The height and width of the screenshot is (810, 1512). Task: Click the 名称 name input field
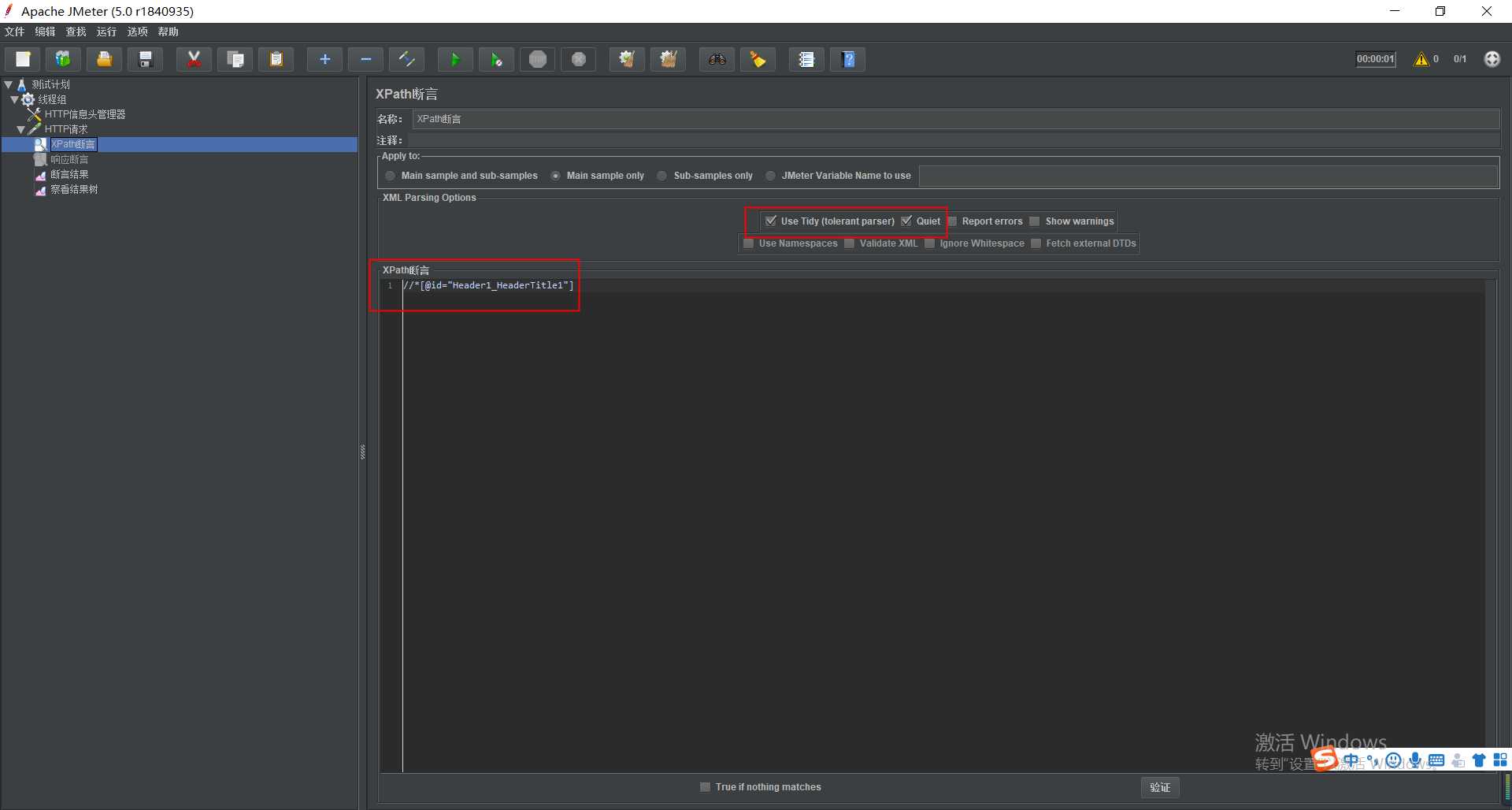[x=956, y=119]
